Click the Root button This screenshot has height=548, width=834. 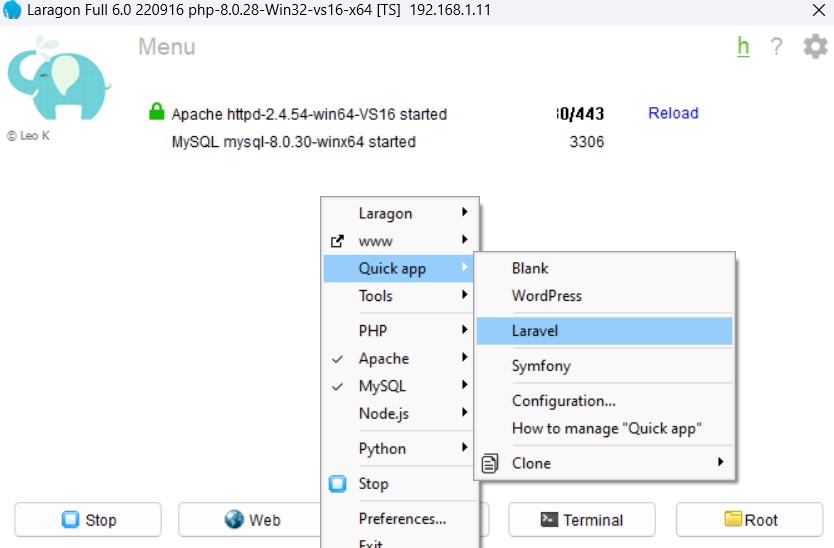click(749, 519)
